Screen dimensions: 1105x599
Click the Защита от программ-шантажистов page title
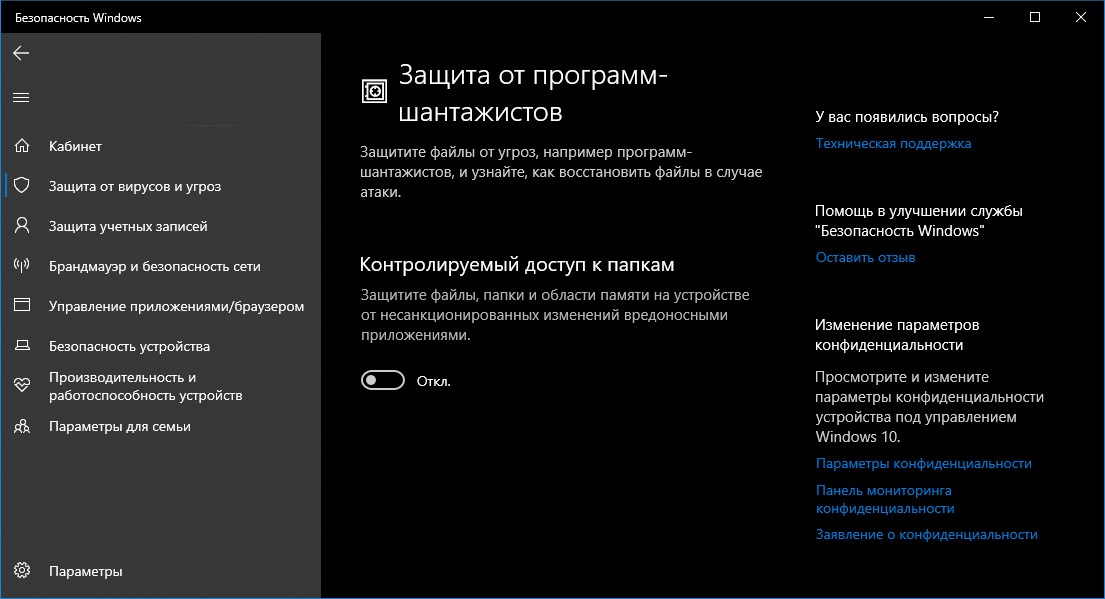coord(533,93)
